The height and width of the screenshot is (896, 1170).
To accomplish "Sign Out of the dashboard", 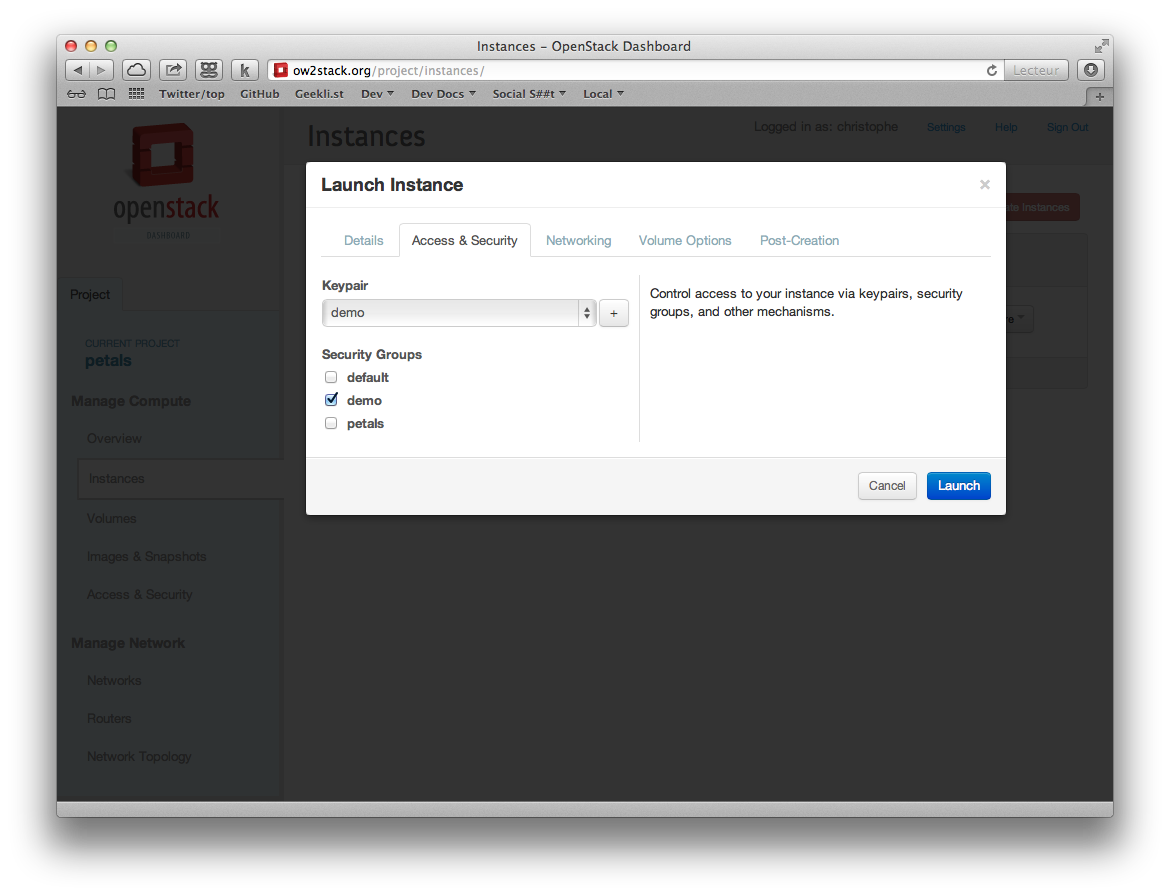I will tap(1067, 128).
